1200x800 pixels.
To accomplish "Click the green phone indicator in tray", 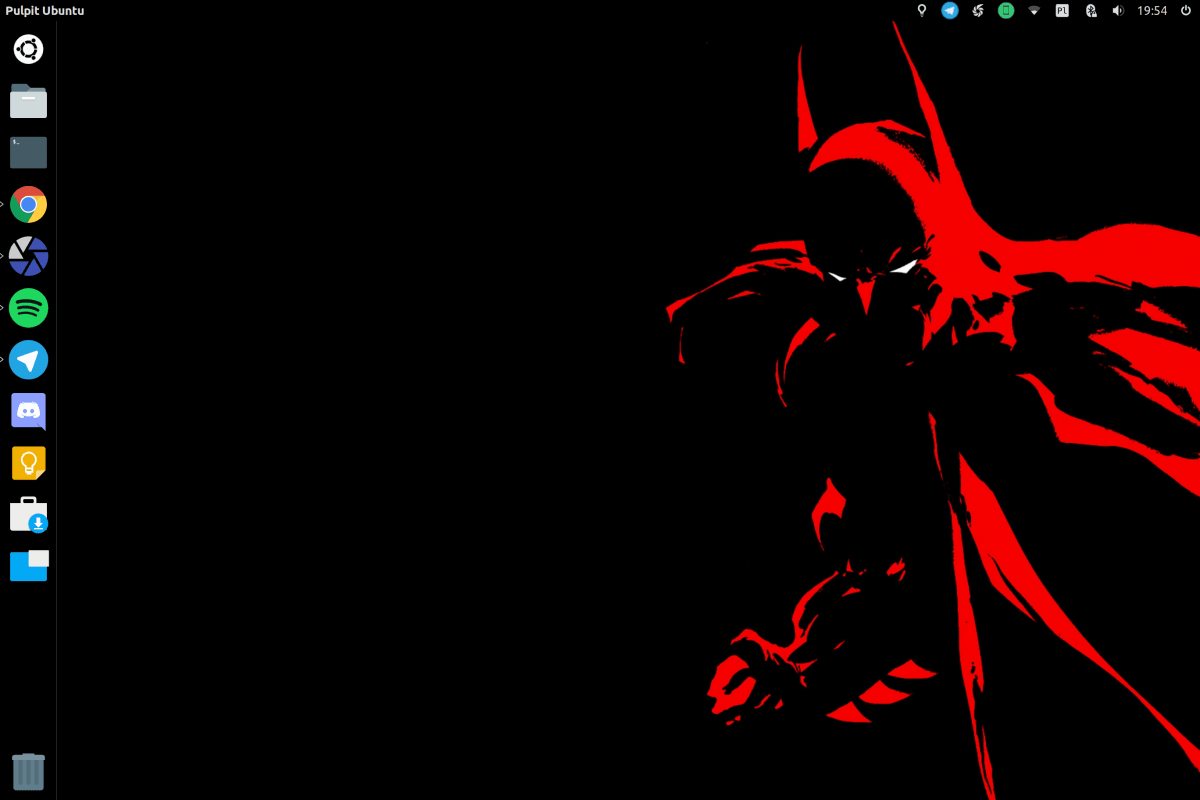I will click(x=1006, y=10).
